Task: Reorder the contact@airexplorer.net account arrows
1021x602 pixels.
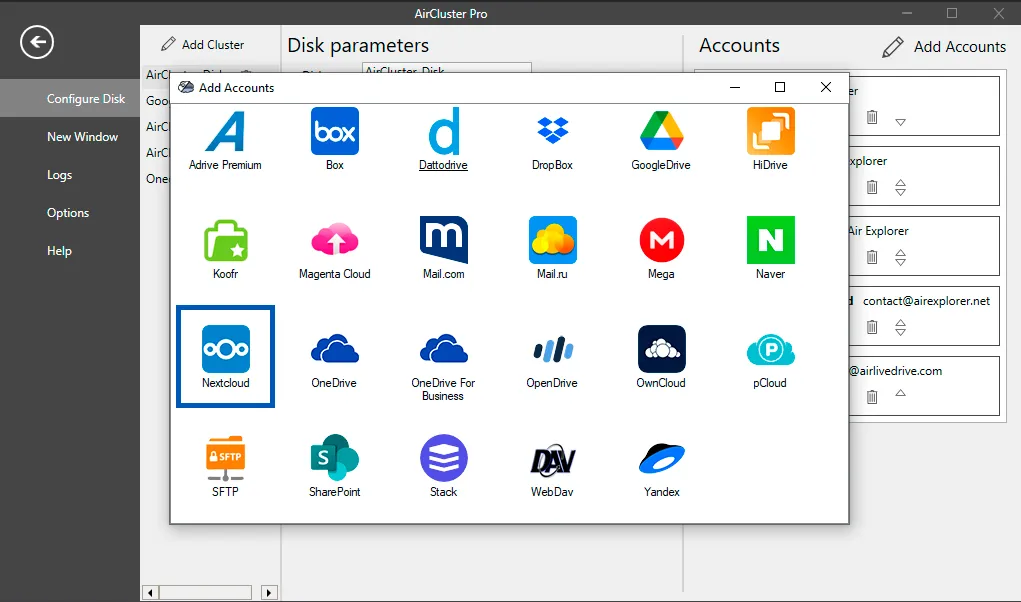Action: tap(901, 327)
